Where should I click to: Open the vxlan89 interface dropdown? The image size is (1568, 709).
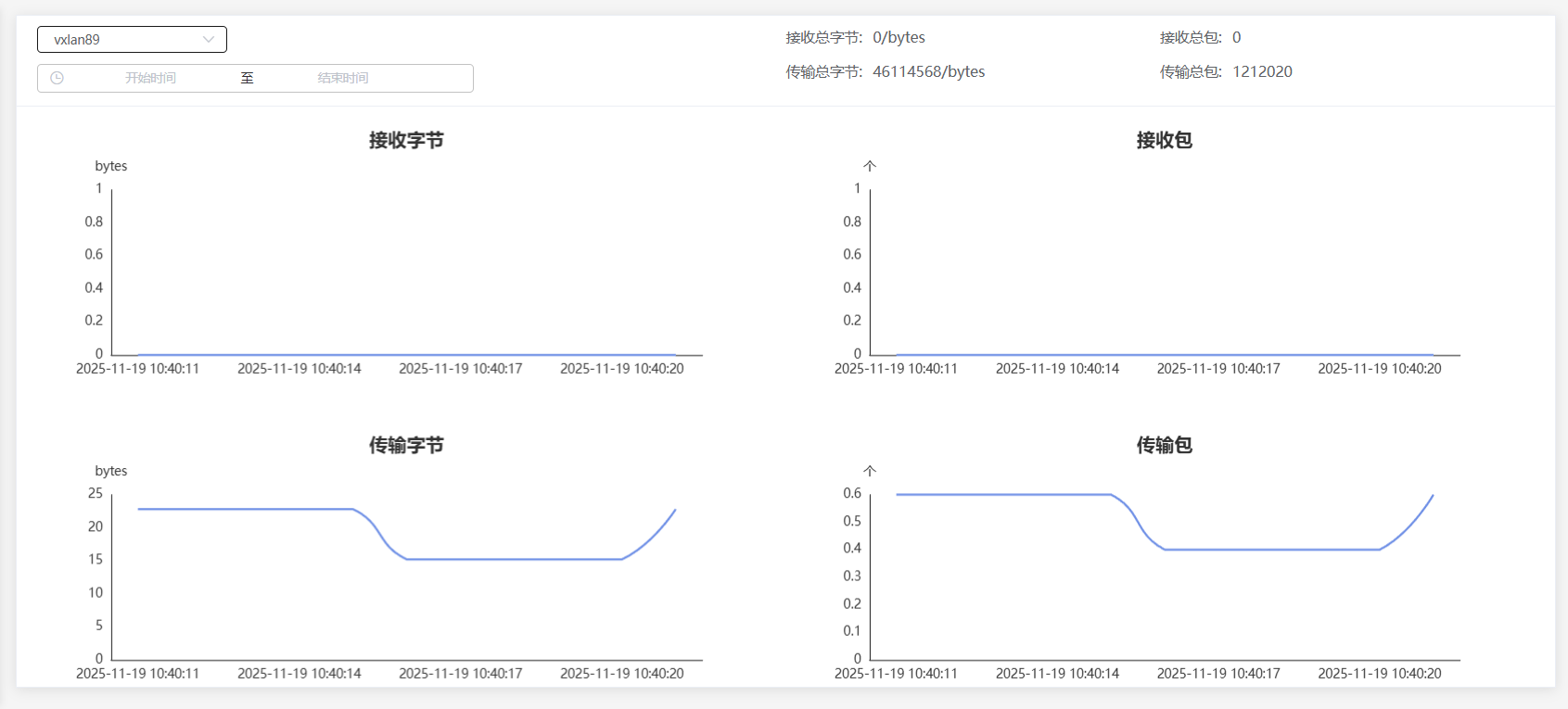(x=121, y=40)
